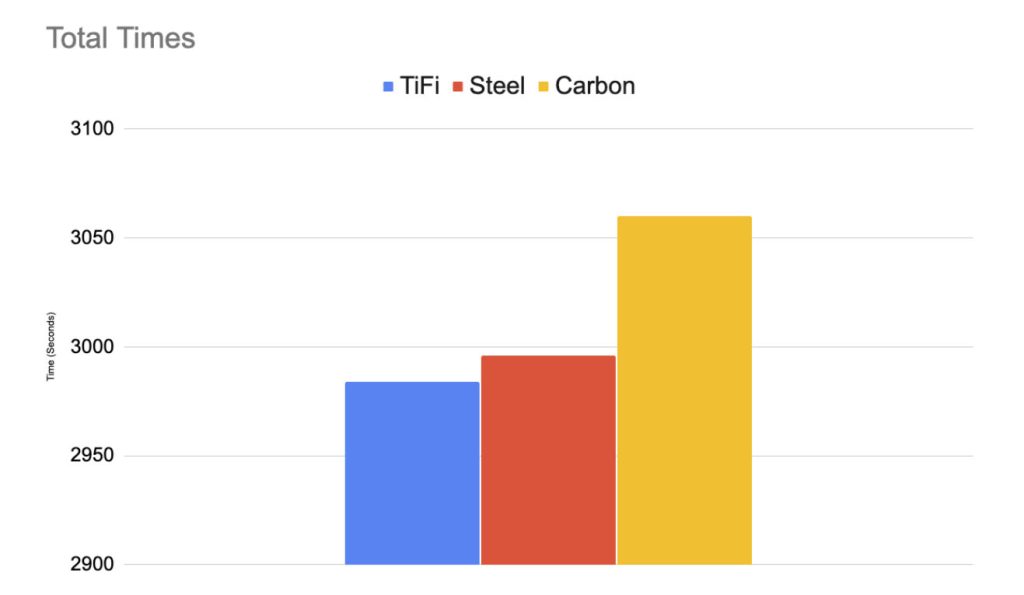Click the blue TiFi legend swatch

tap(389, 87)
